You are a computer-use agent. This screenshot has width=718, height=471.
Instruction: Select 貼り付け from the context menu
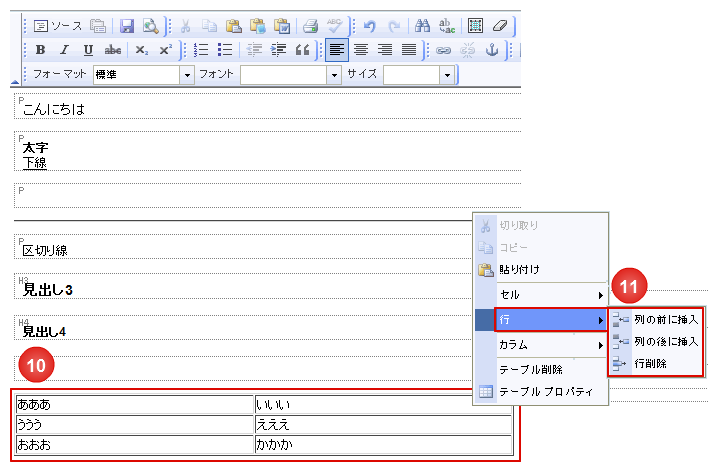click(x=520, y=269)
